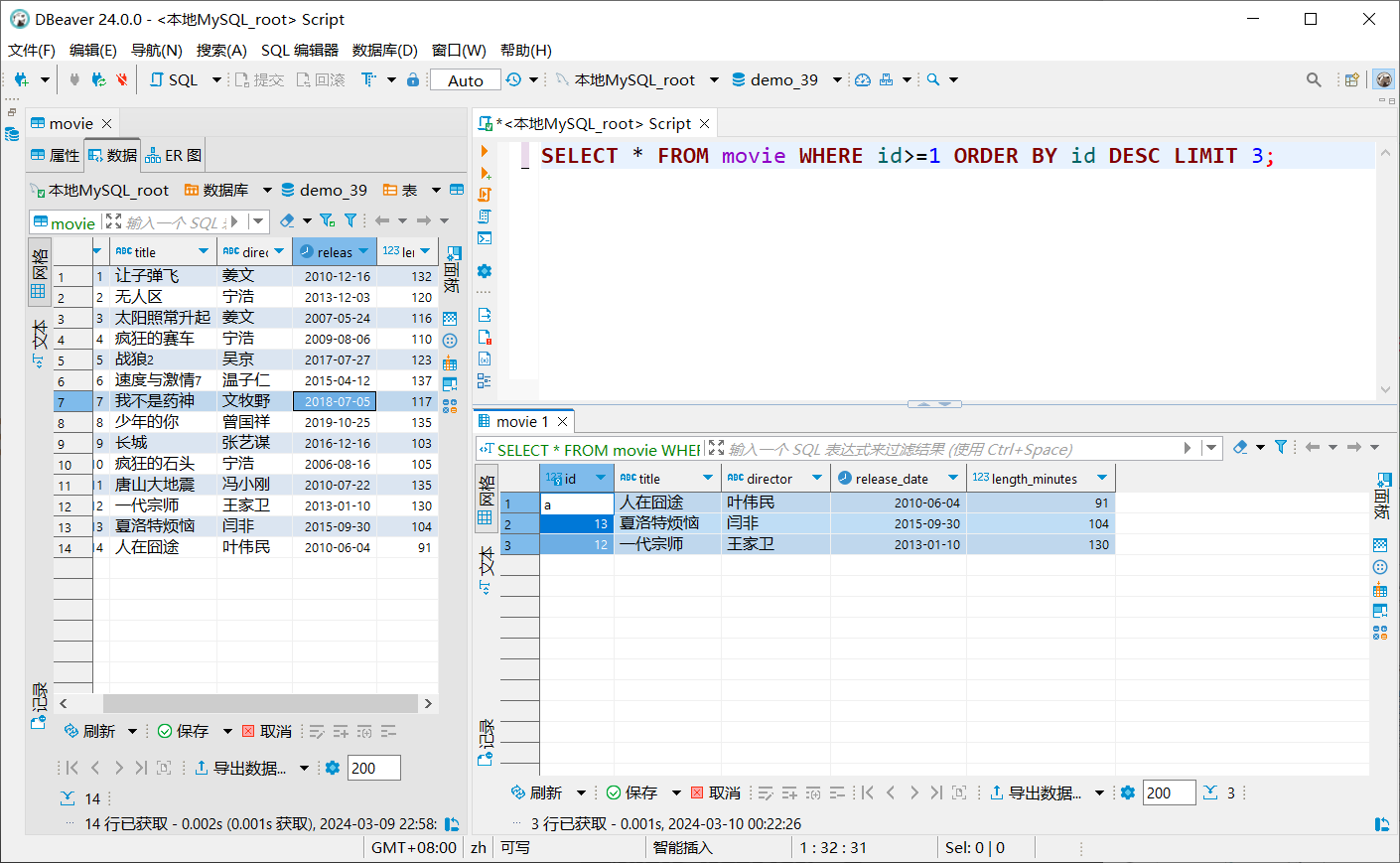Toggle the grid (网格) view in movie 1 results
Screen dimensions: 1400x863
[x=486, y=499]
